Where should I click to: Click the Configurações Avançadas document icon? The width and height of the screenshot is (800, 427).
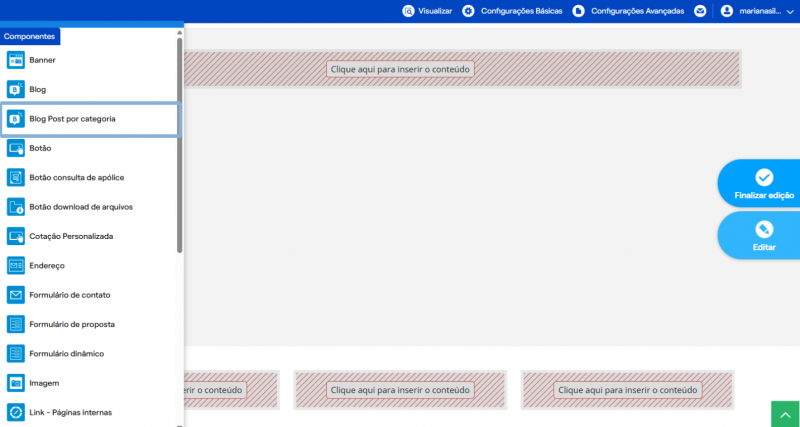tap(578, 11)
